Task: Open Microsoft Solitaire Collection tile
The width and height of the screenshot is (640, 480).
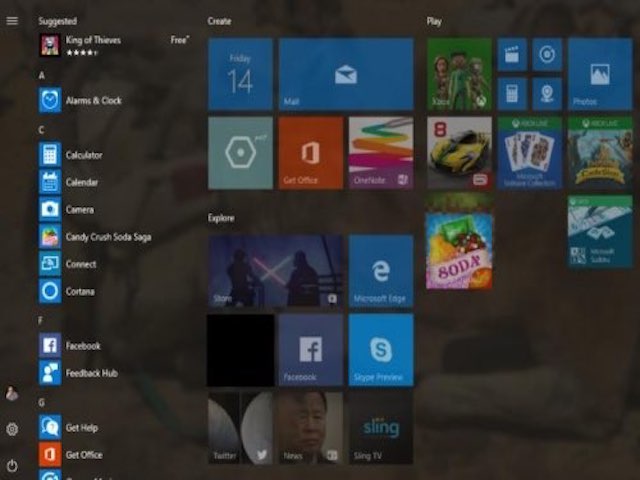Action: [530, 153]
